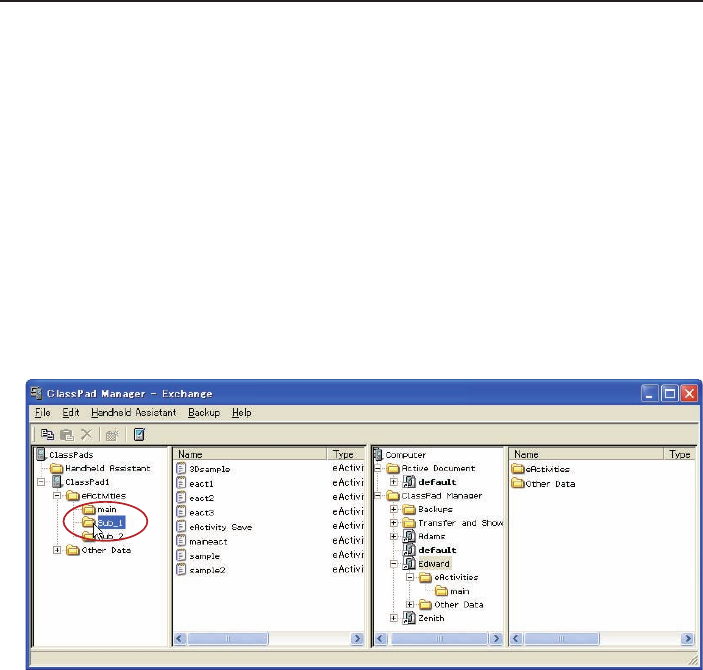Viewport: 703px width, 670px height.
Task: Click the eact3 file icon
Action: pos(181,512)
